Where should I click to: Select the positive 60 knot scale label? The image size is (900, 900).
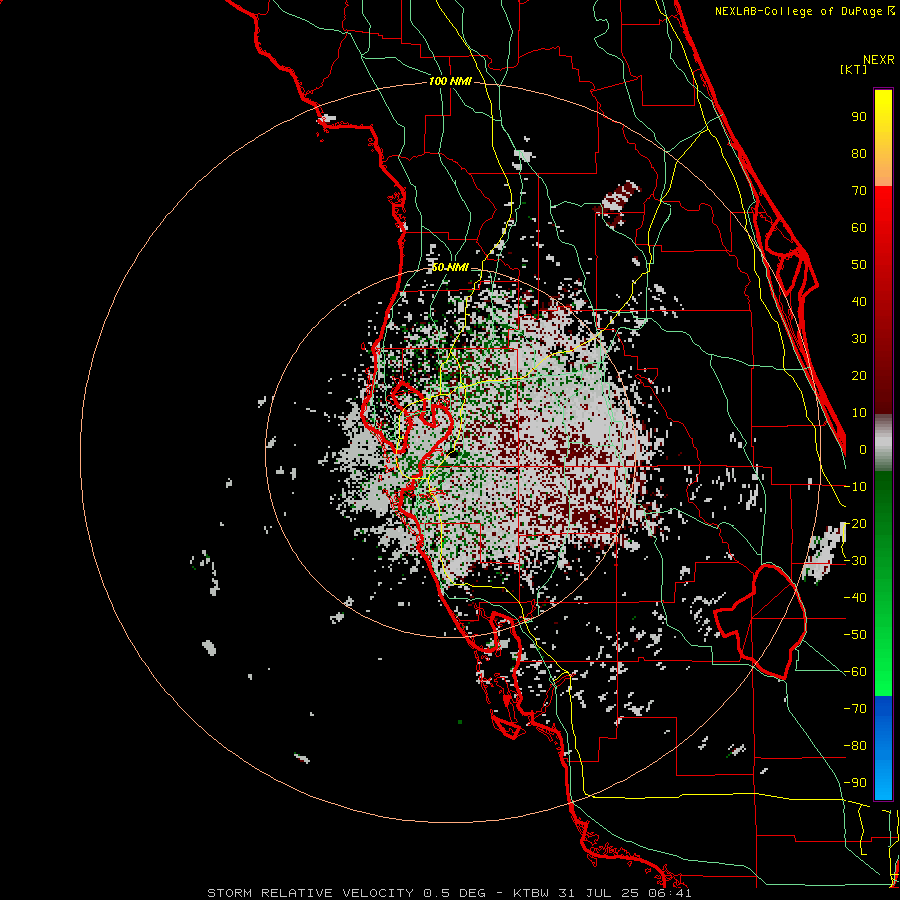(x=859, y=227)
